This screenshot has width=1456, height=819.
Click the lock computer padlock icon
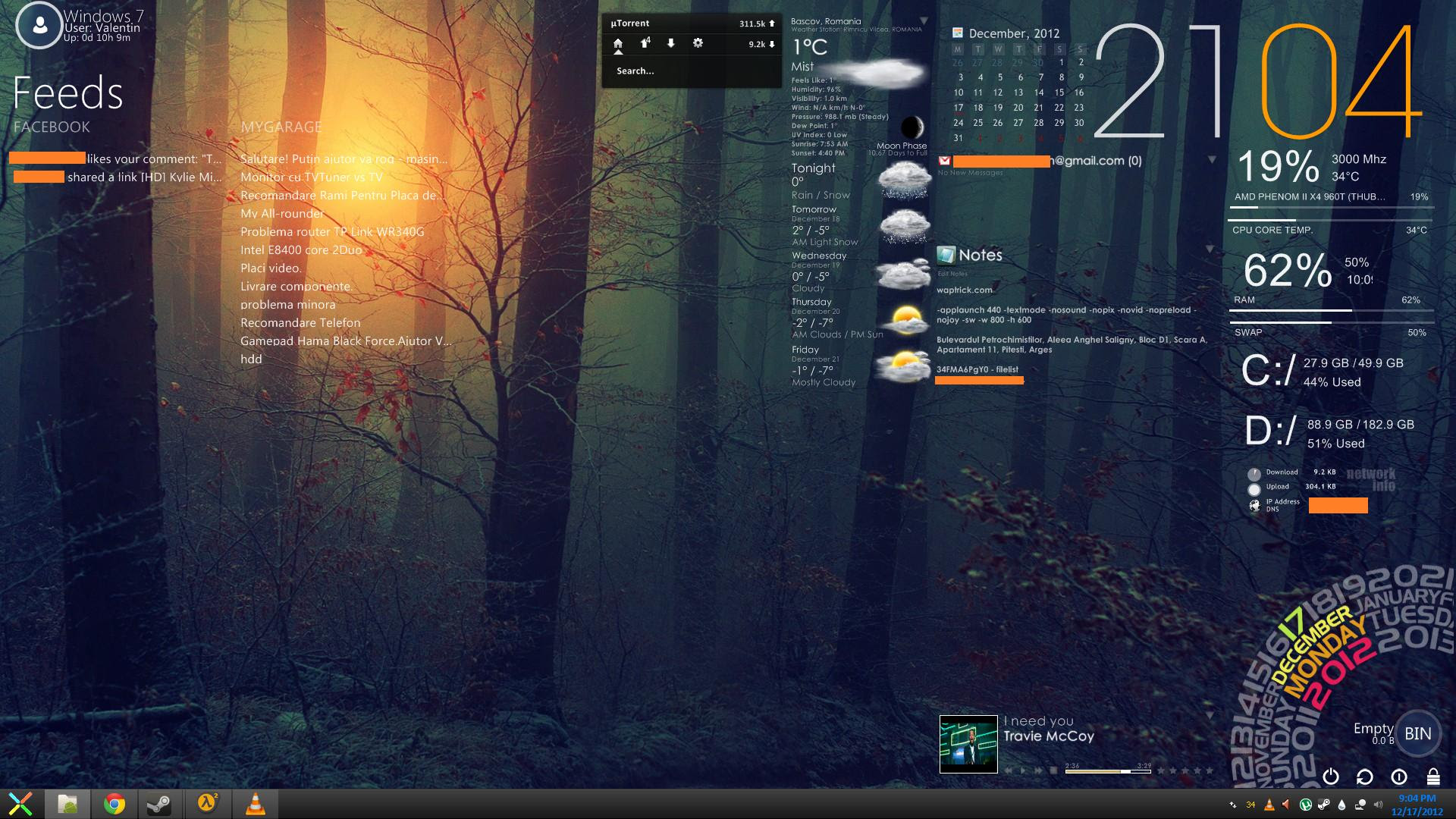[1432, 777]
